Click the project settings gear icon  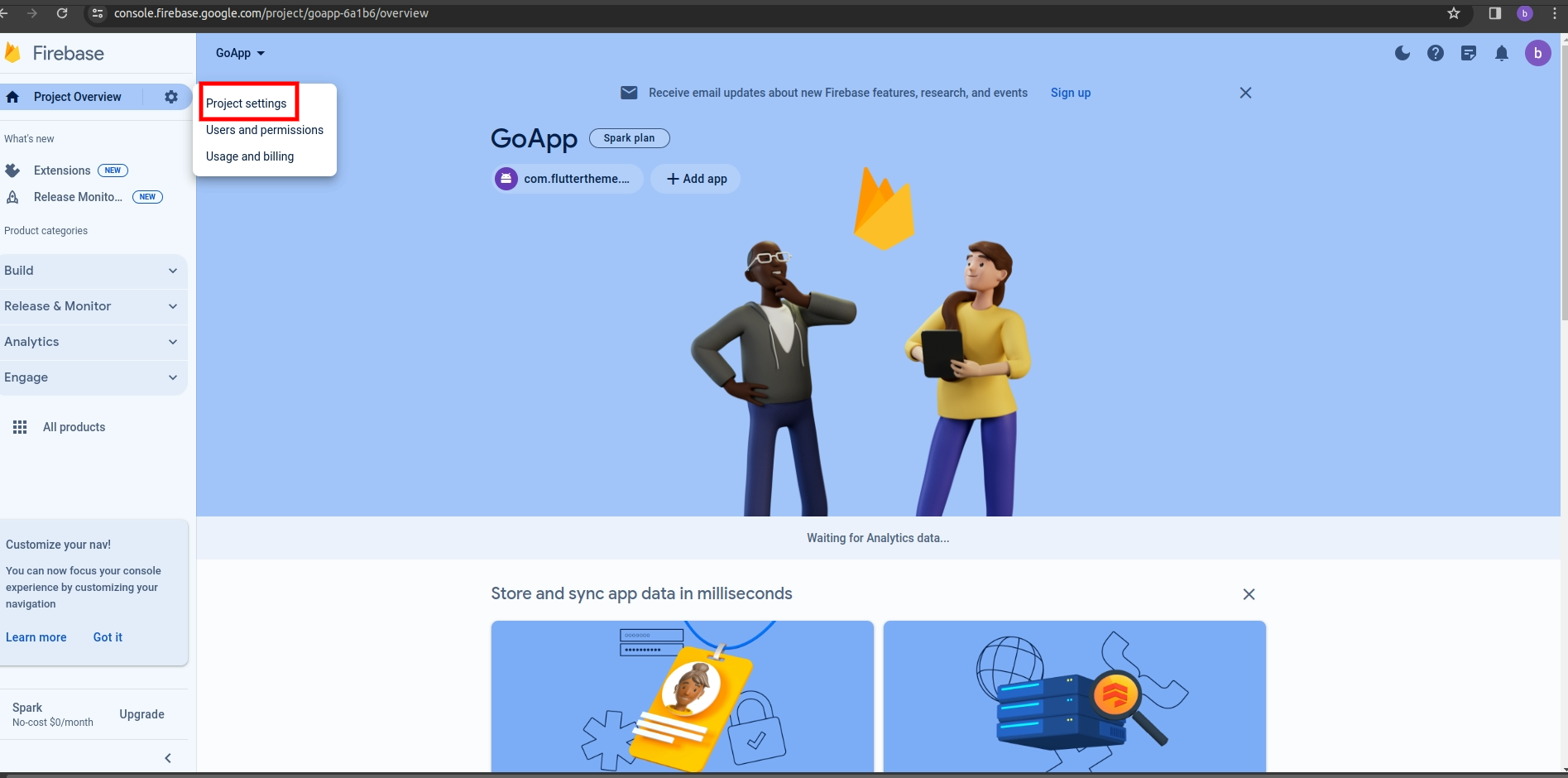point(171,97)
